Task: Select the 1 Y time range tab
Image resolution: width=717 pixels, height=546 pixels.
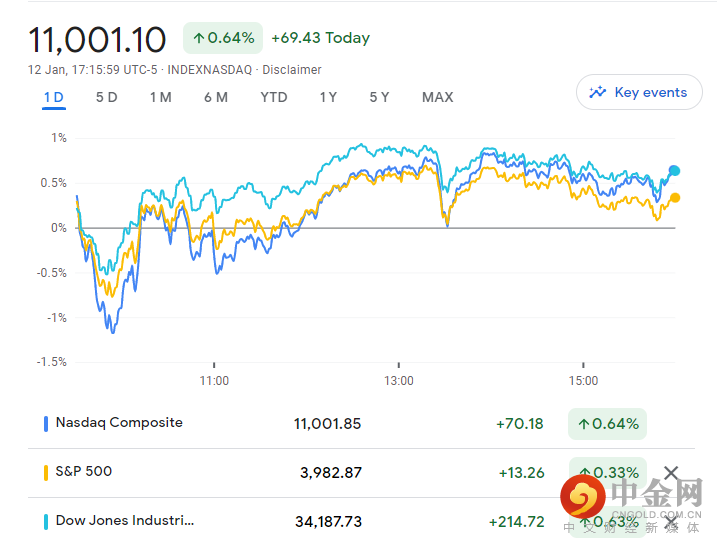Action: pos(328,97)
